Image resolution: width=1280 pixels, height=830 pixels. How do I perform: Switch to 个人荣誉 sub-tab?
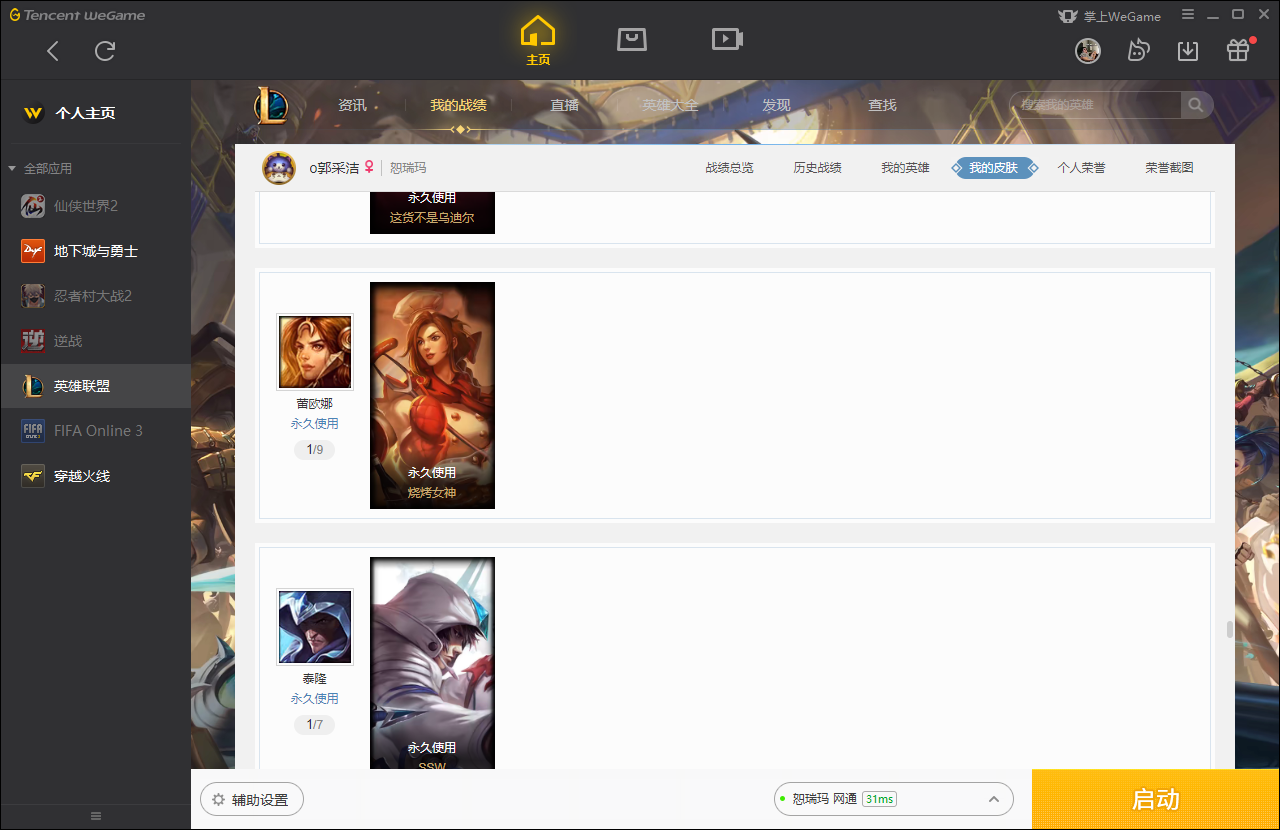tap(1081, 168)
